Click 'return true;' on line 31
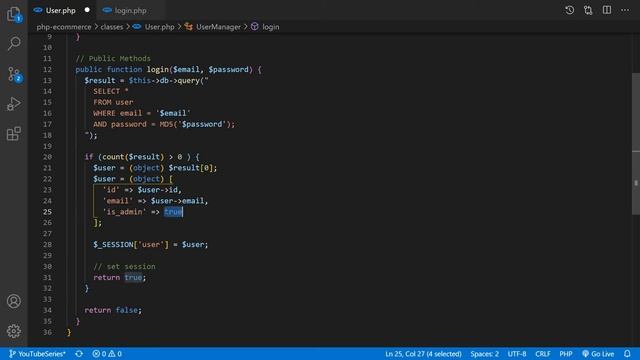Viewport: 640px width, 360px height. 119,278
